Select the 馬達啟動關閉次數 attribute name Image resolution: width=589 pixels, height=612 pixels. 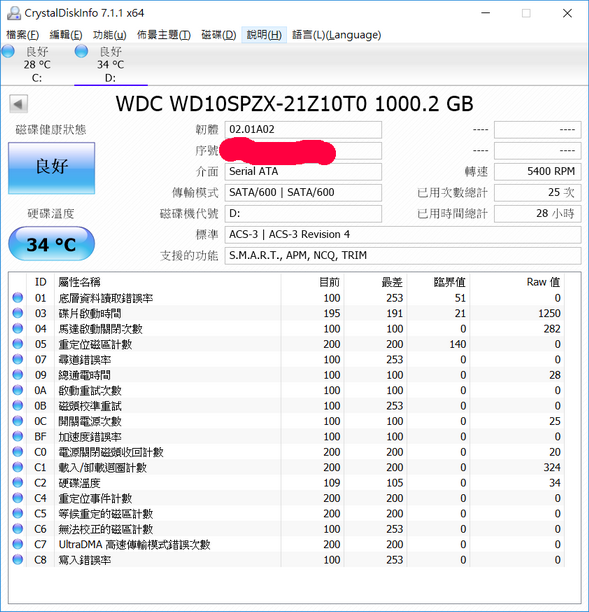point(100,329)
